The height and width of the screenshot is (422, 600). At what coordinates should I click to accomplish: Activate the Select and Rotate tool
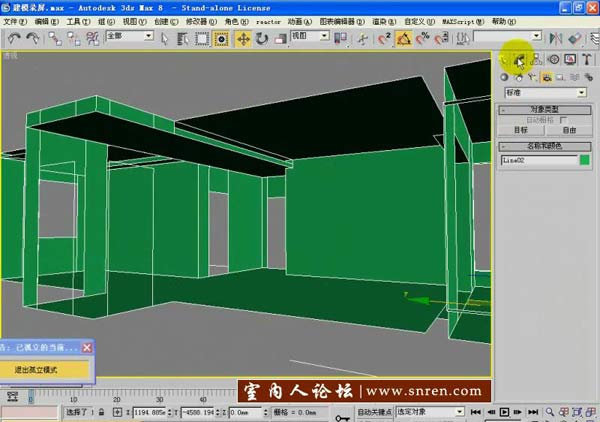[262, 39]
